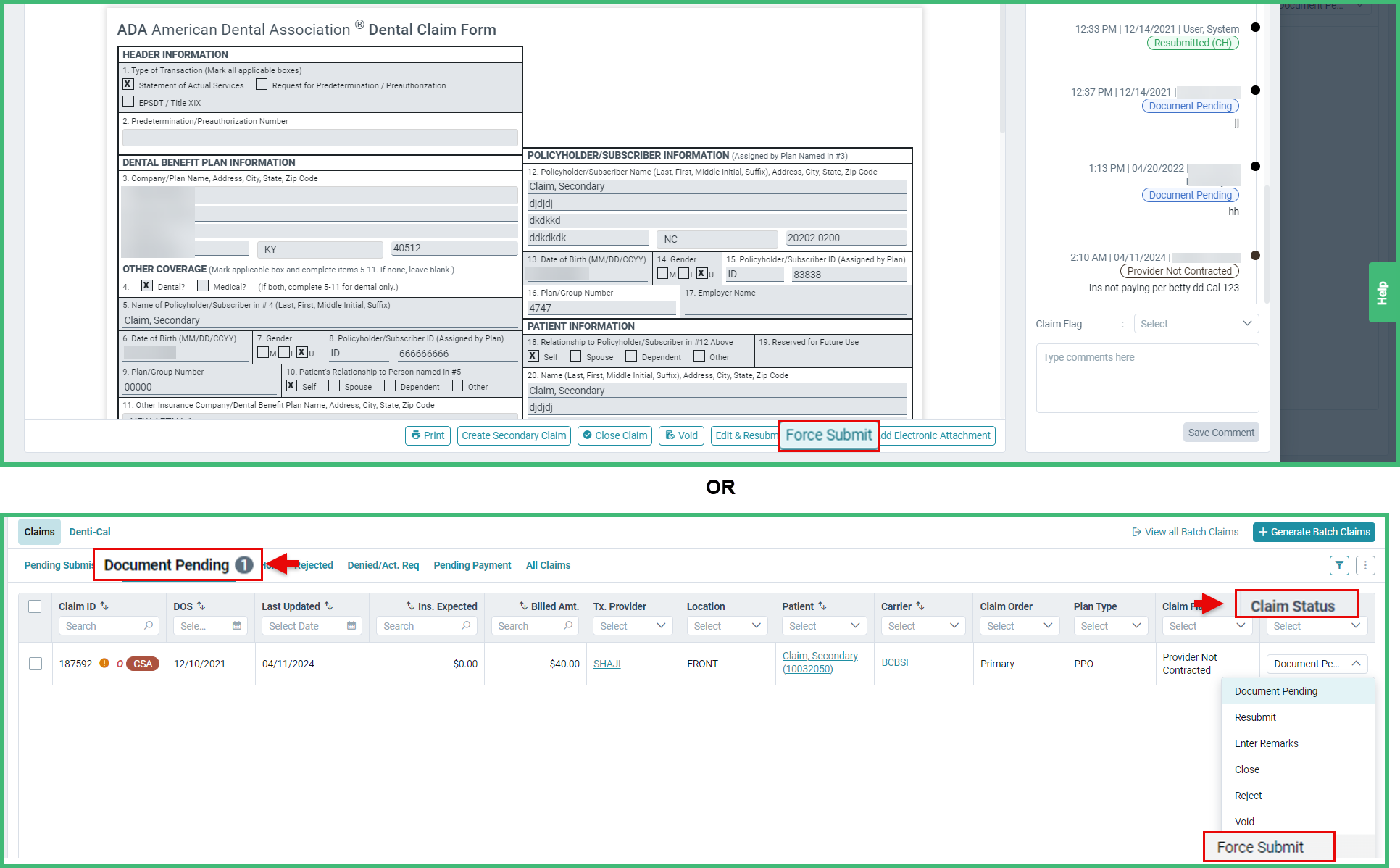Open the calendar icon in Select Date field
Viewport: 1400px width, 868px height.
pyautogui.click(x=352, y=625)
